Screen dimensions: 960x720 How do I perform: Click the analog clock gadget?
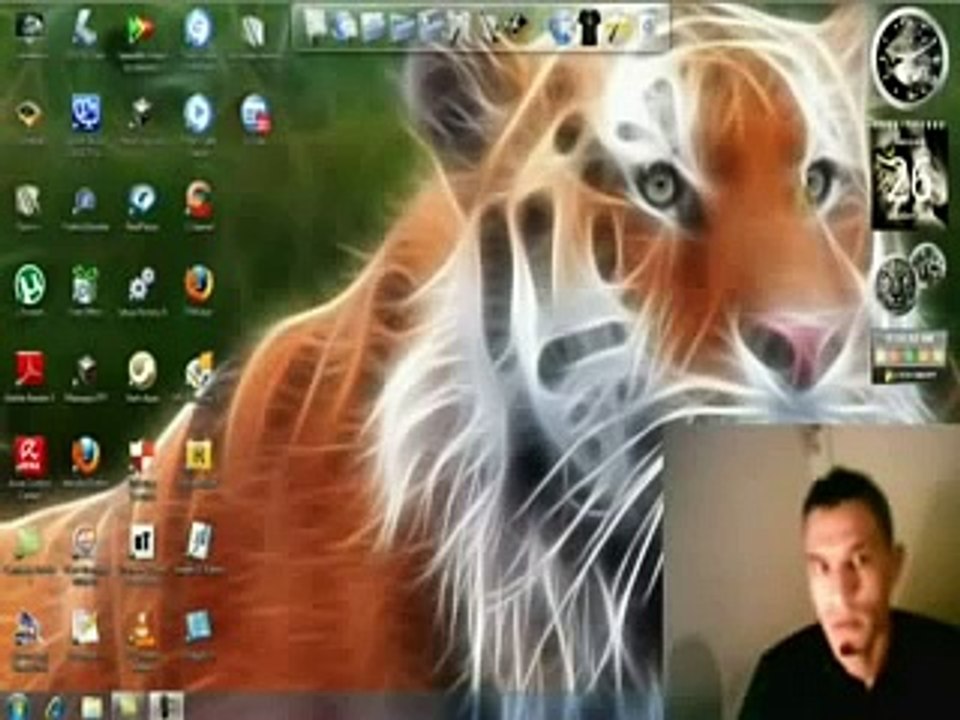coord(909,57)
